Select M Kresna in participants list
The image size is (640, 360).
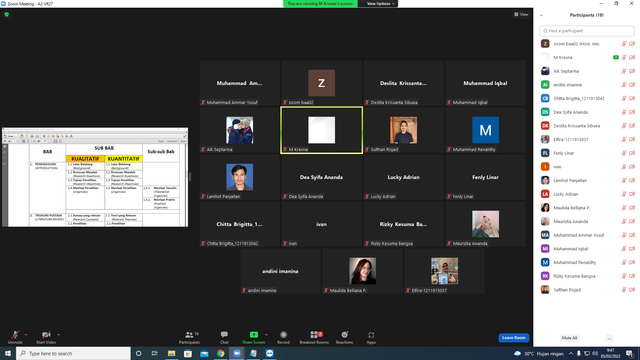[x=587, y=58]
